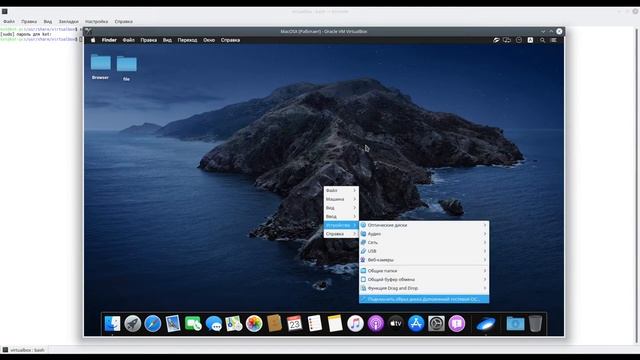640x360 pixels.
Task: Expand the Сеть submenu
Action: click(424, 242)
